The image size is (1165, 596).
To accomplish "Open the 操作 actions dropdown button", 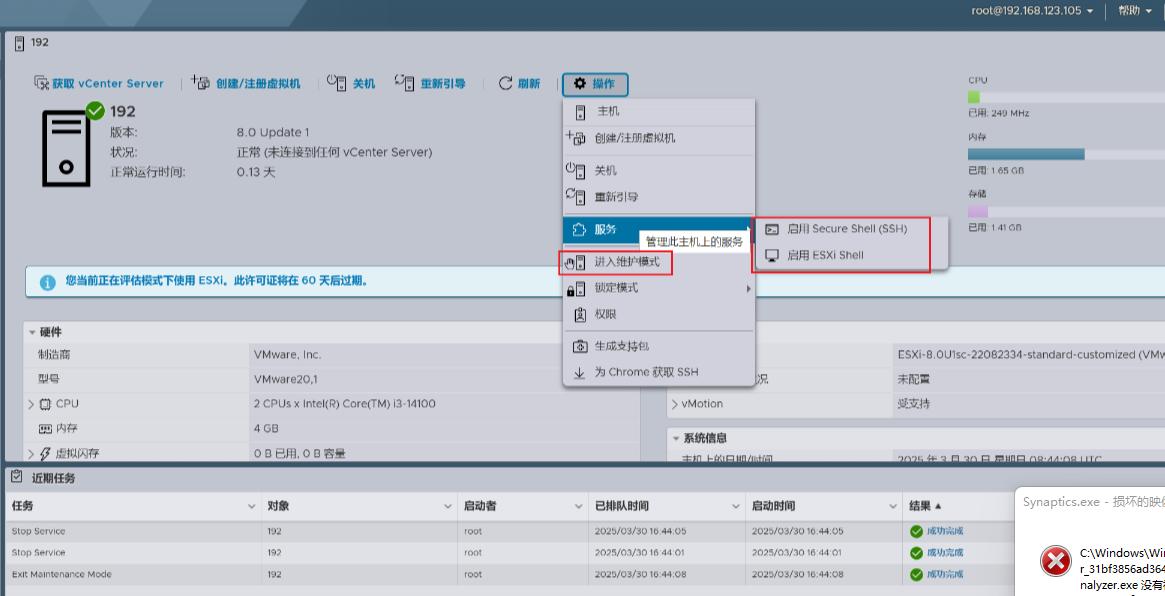I will pos(595,84).
